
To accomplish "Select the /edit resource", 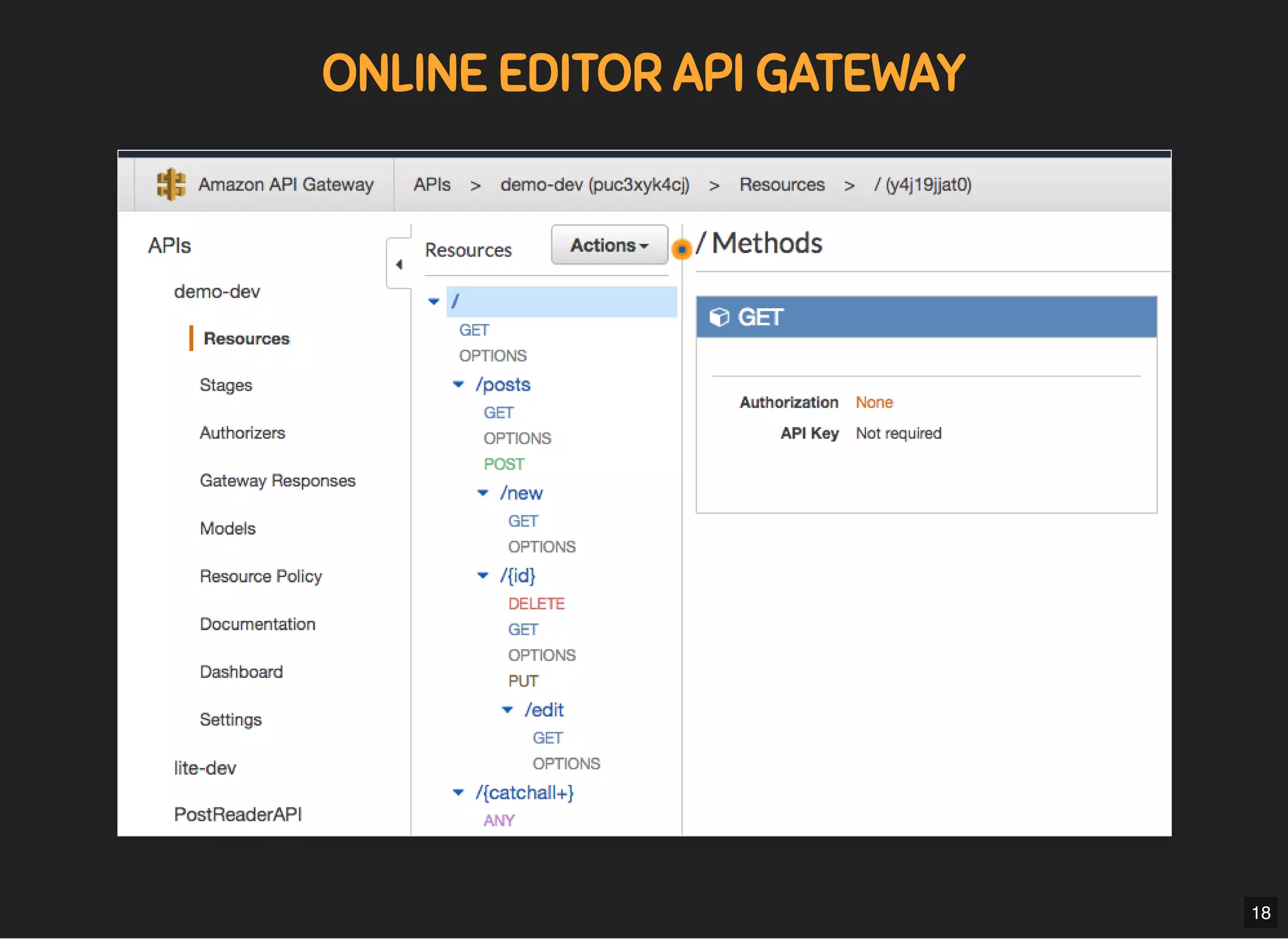I will [544, 709].
